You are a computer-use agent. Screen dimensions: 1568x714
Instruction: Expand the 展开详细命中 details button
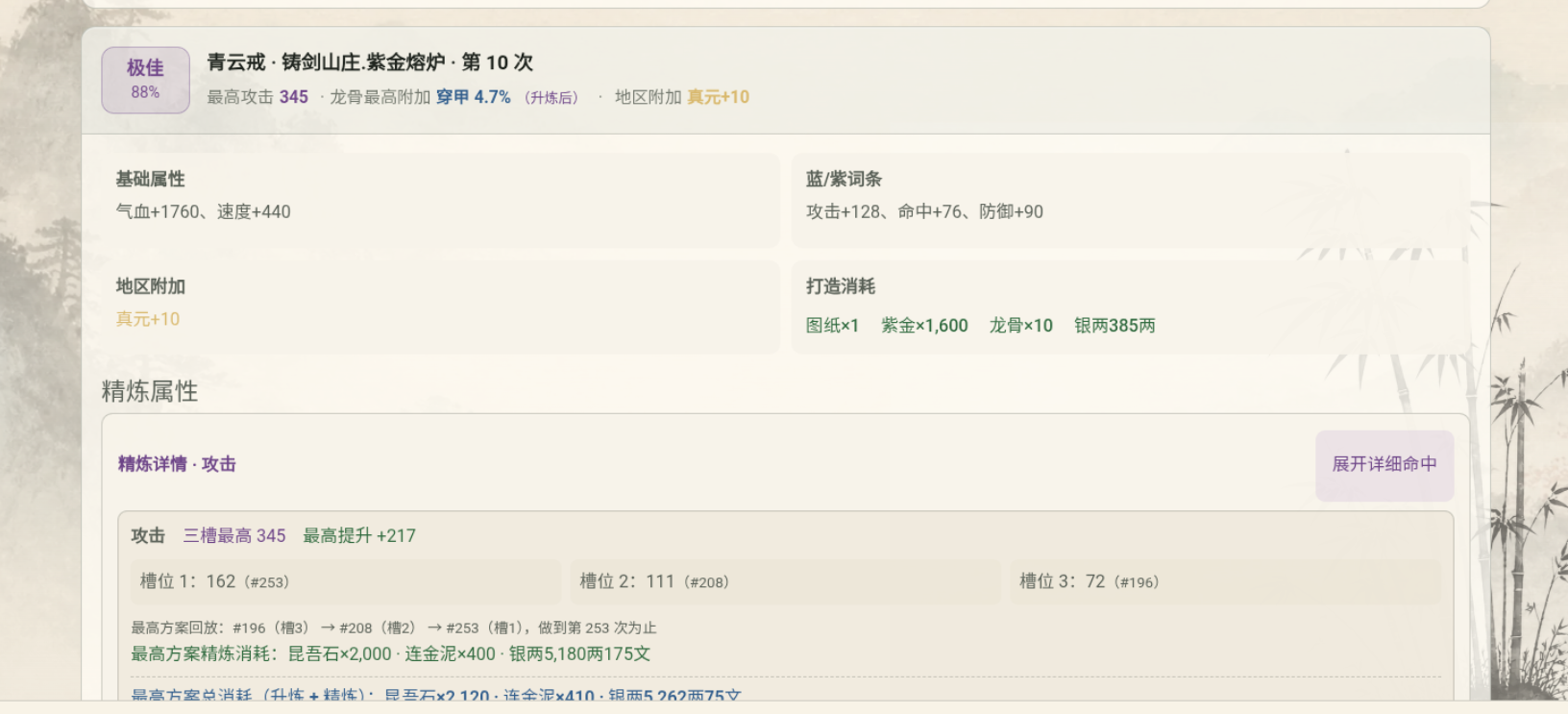pos(1384,465)
